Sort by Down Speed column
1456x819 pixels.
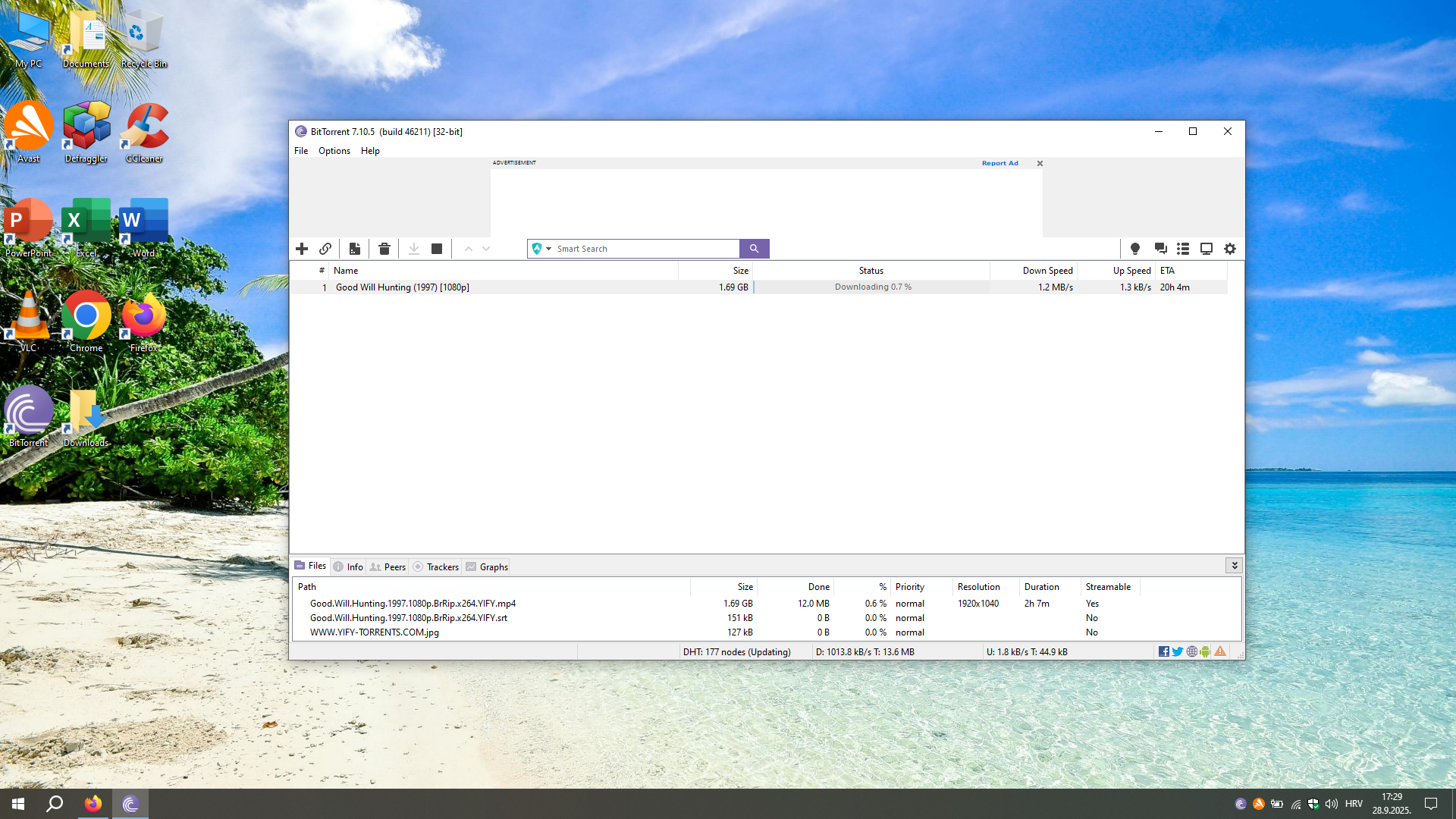click(x=1034, y=271)
